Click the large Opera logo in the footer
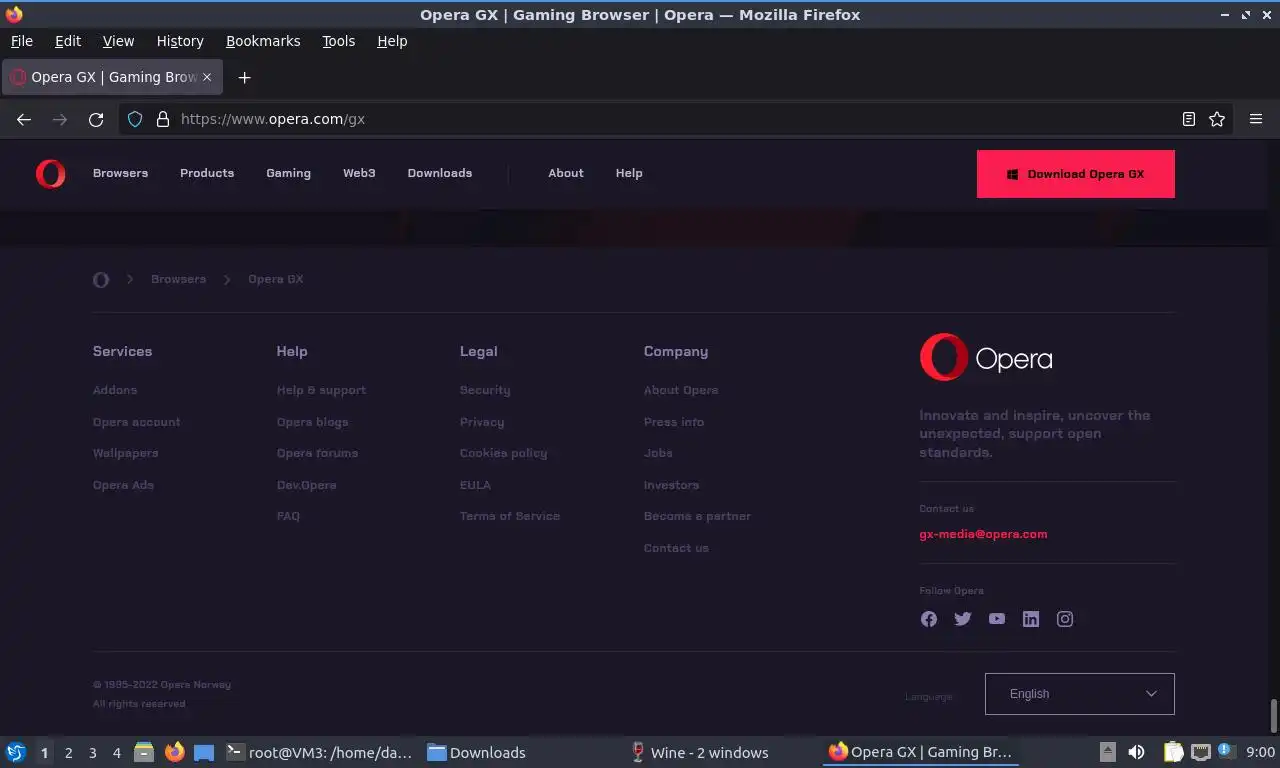 pos(986,357)
